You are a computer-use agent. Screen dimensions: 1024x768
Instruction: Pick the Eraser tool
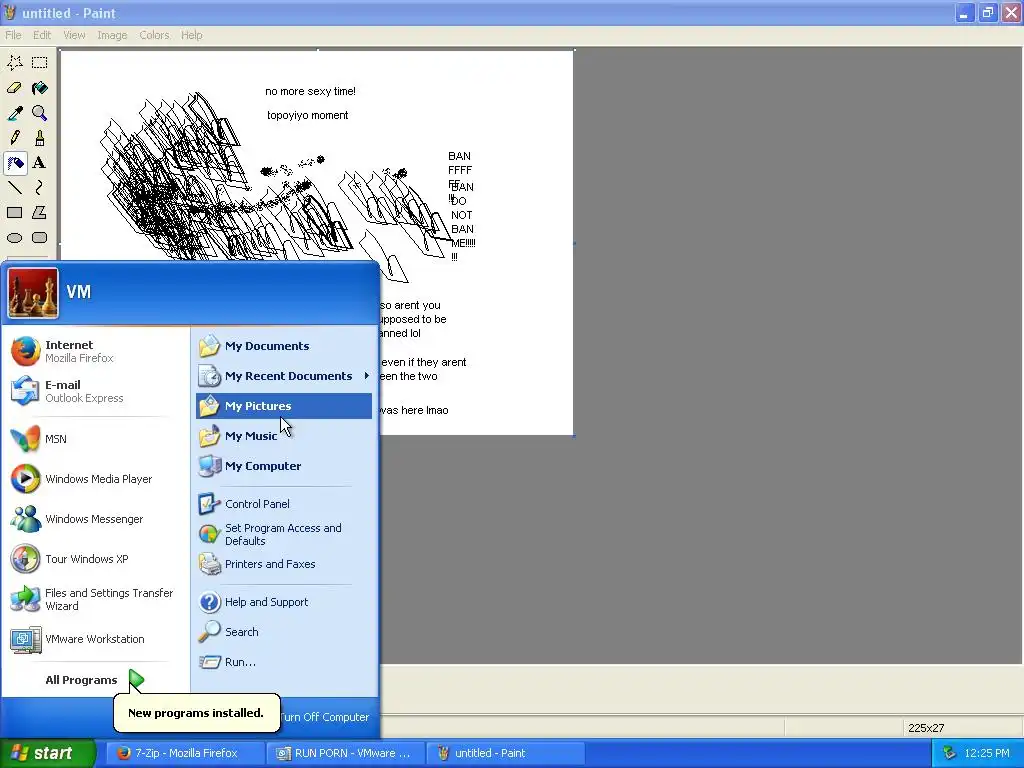click(15, 88)
